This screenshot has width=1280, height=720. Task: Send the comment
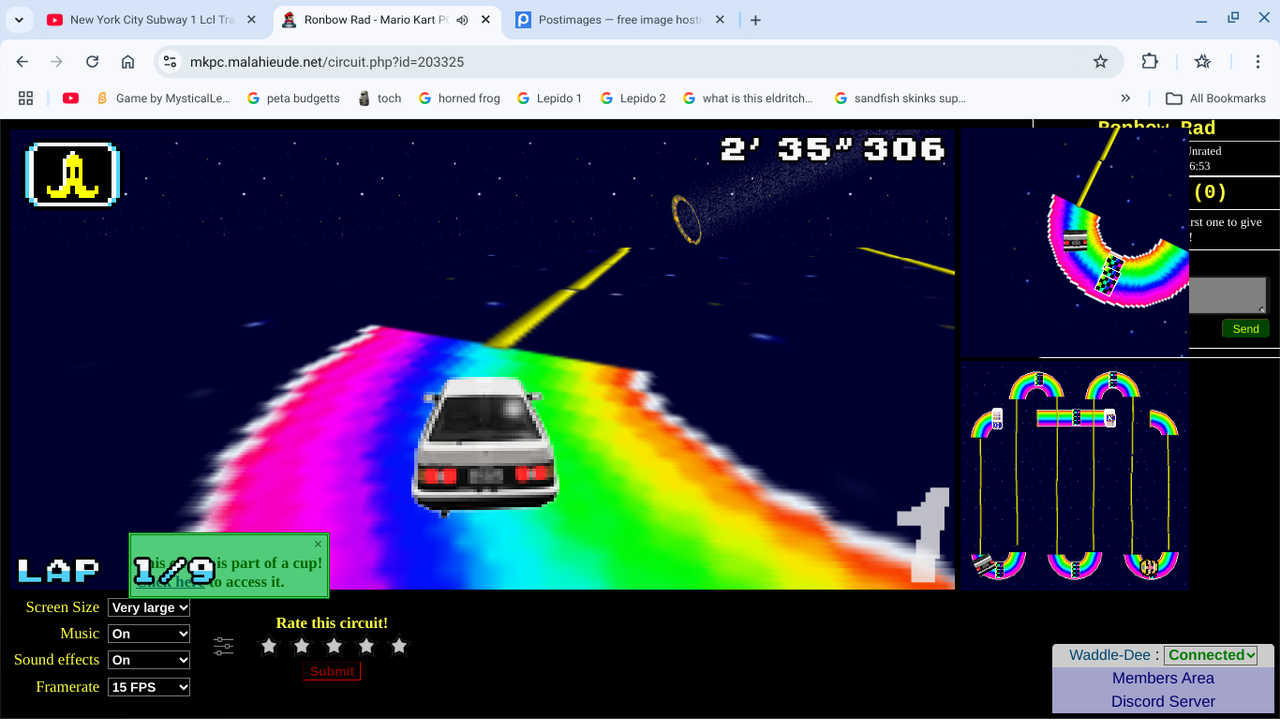point(1246,328)
